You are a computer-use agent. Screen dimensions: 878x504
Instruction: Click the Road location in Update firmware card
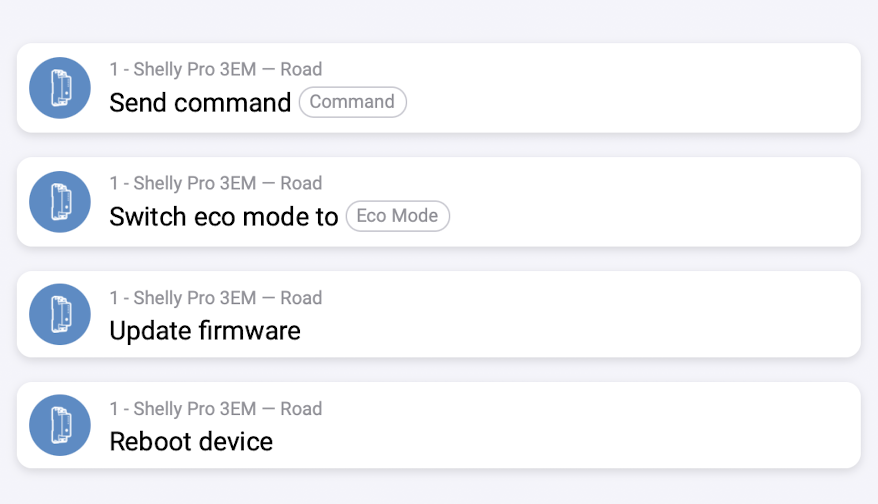coord(301,298)
